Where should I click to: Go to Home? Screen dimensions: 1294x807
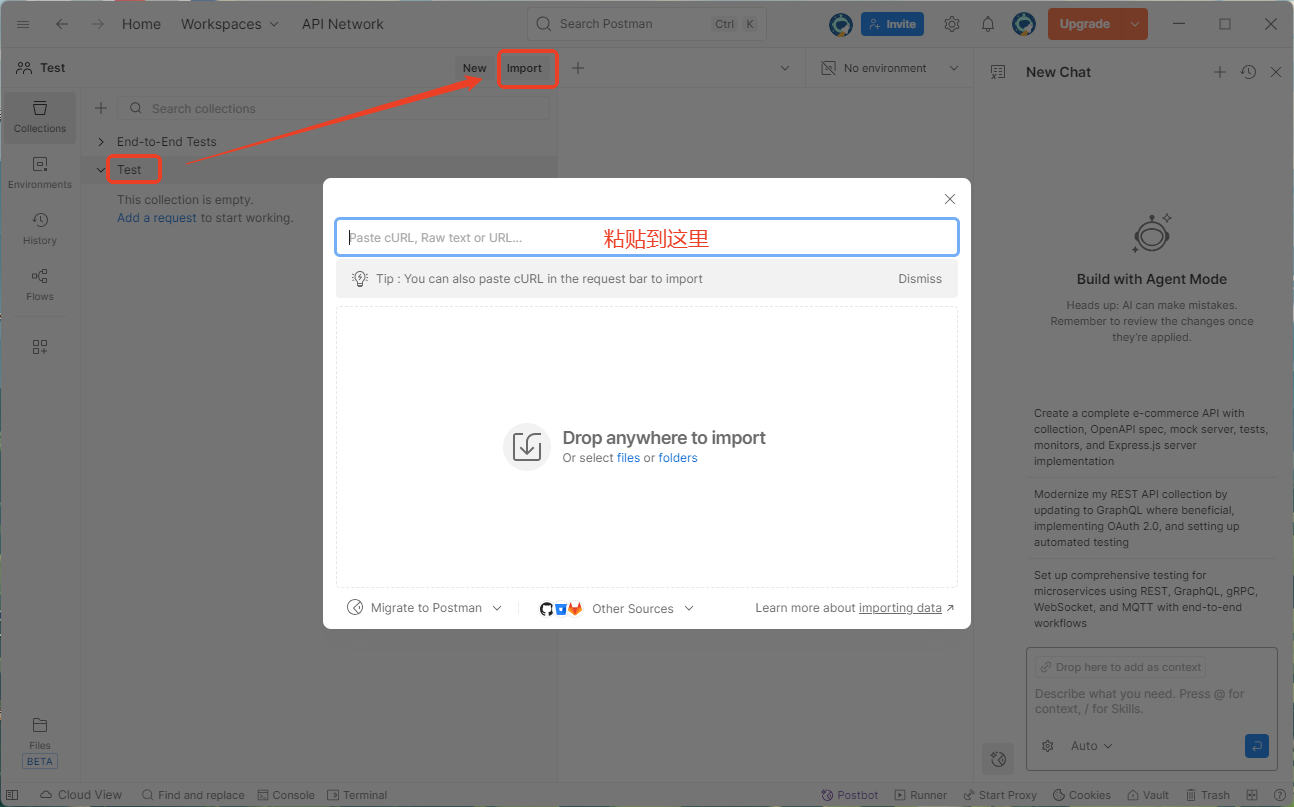(141, 24)
